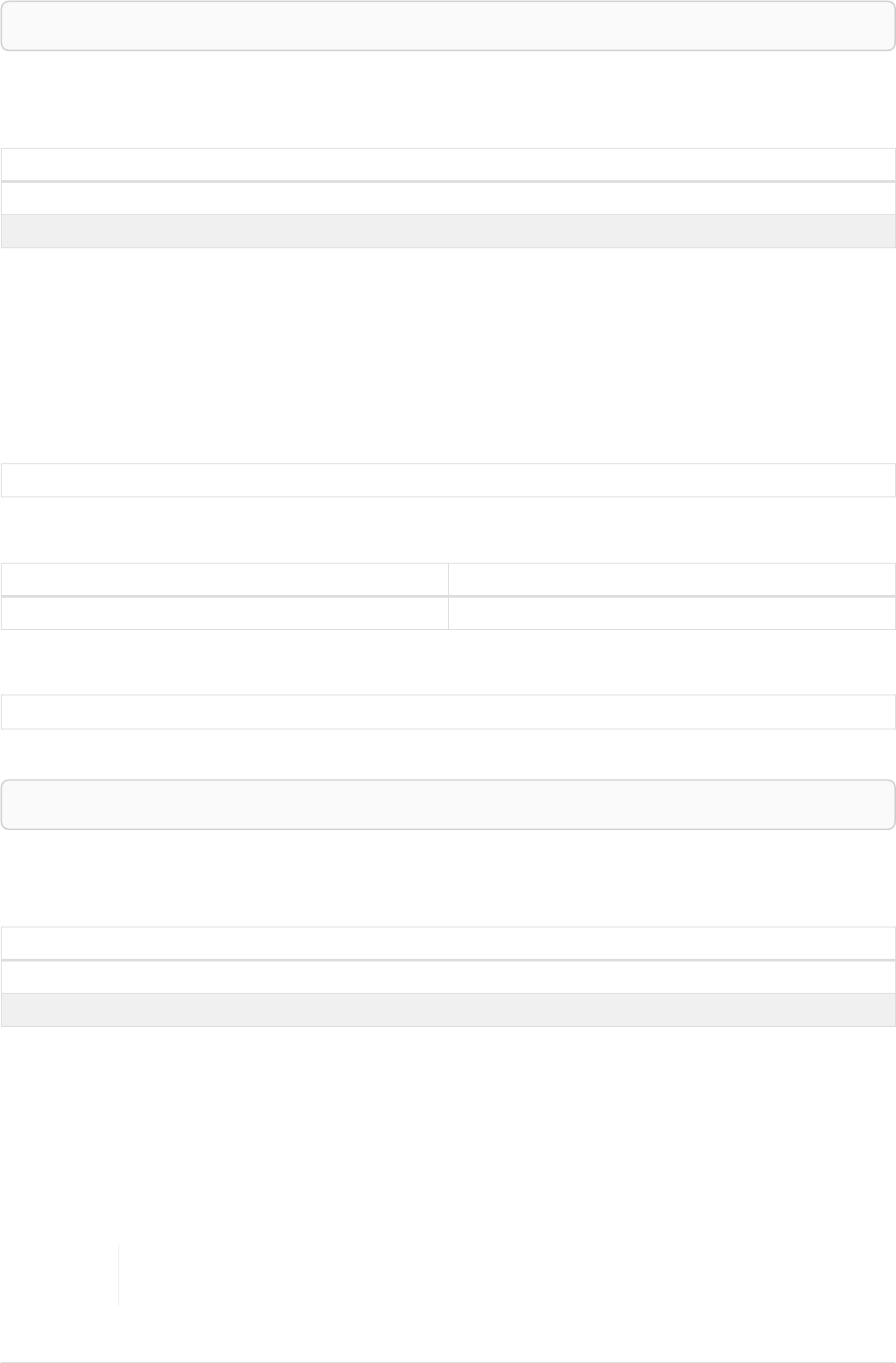This screenshot has width=896, height=1363.
Task: Click the blank gap between upper rounded box and table
Action: pyautogui.click(x=448, y=99)
